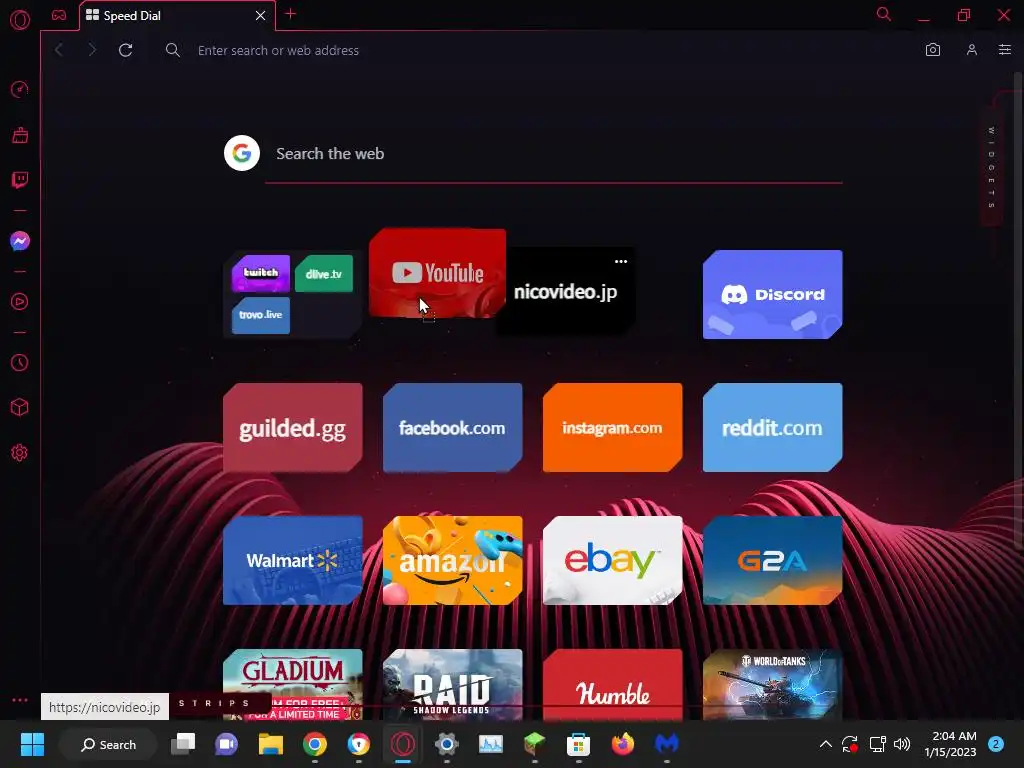Screen dimensions: 1024x768
Task: Open the Easy Setup sliders icon
Action: pos(1005,50)
